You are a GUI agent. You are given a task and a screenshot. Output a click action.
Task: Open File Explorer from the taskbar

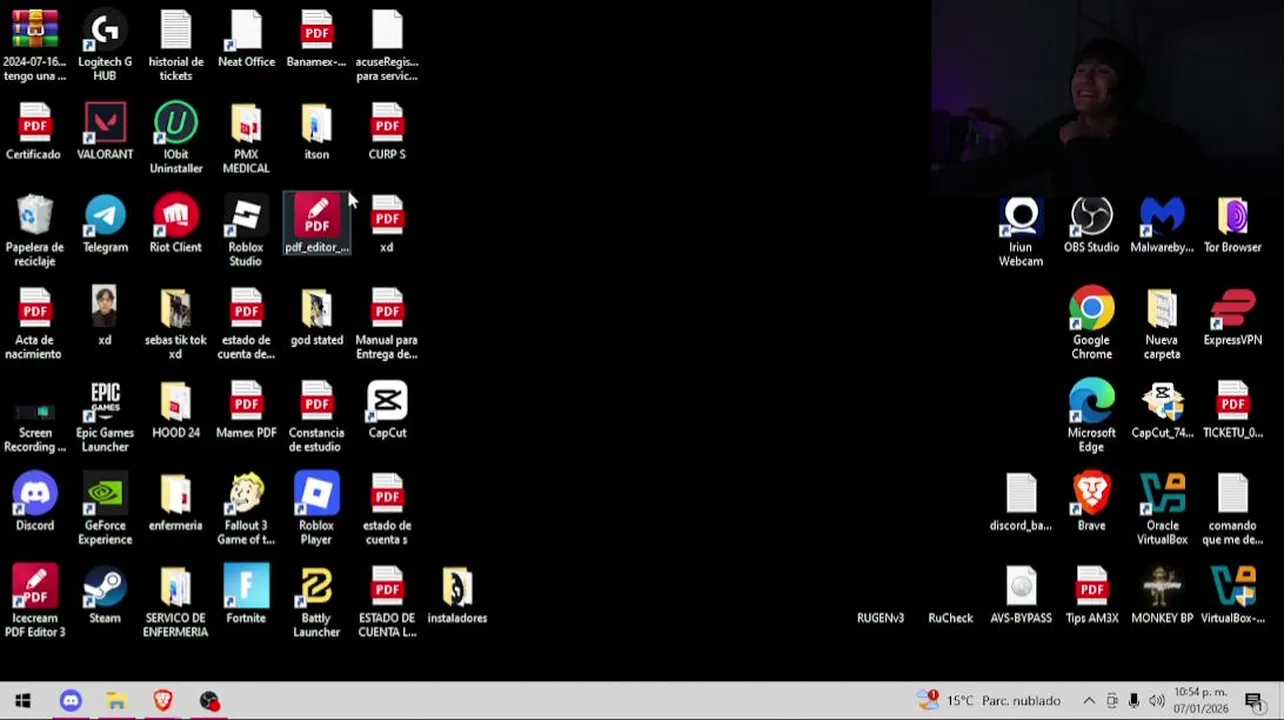(x=116, y=701)
